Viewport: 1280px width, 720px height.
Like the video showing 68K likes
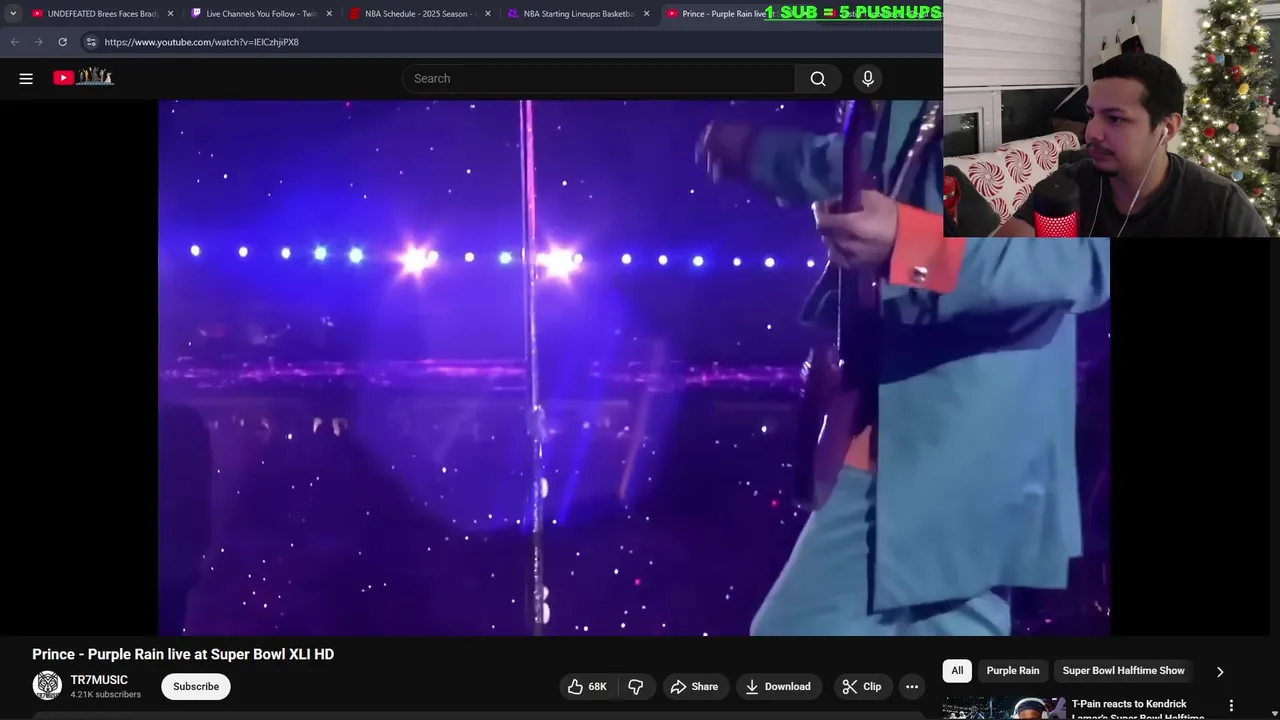pos(587,686)
